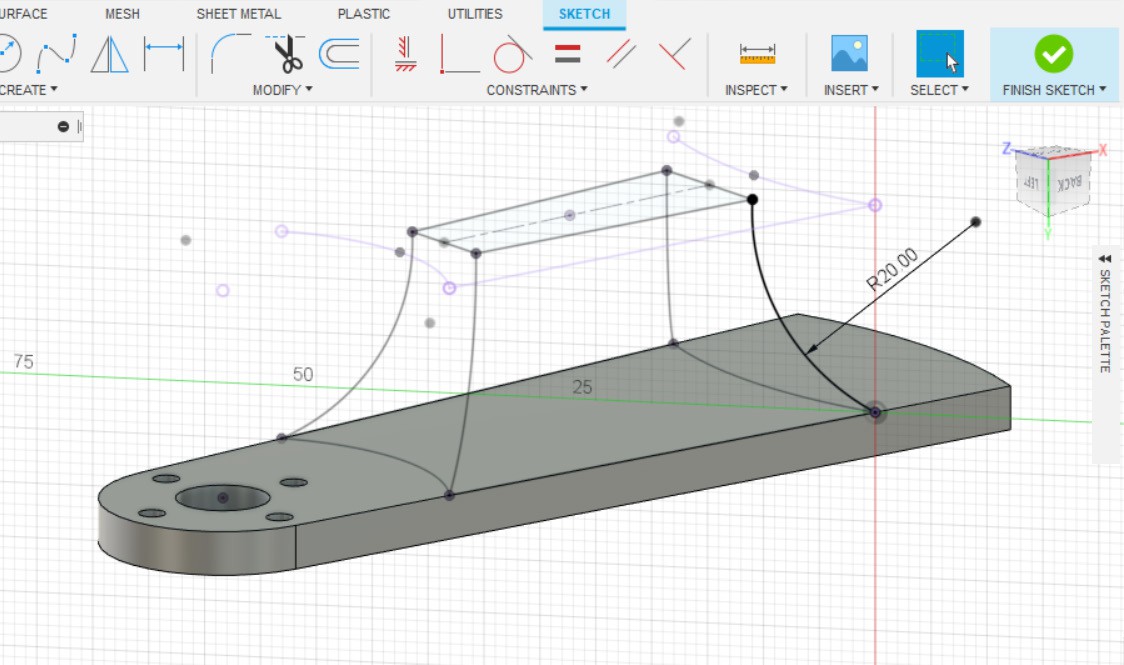Choose the Trim scissors tool
Image resolution: width=1124 pixels, height=665 pixels.
pos(287,53)
